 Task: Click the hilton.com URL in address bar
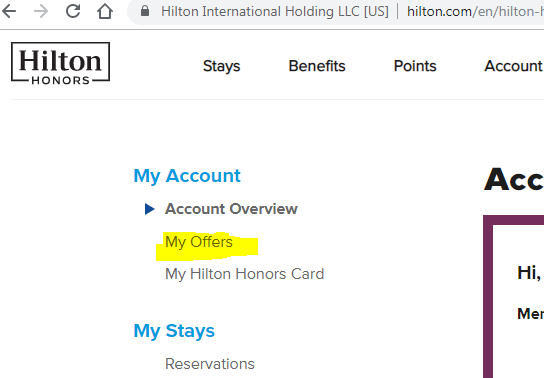[475, 11]
